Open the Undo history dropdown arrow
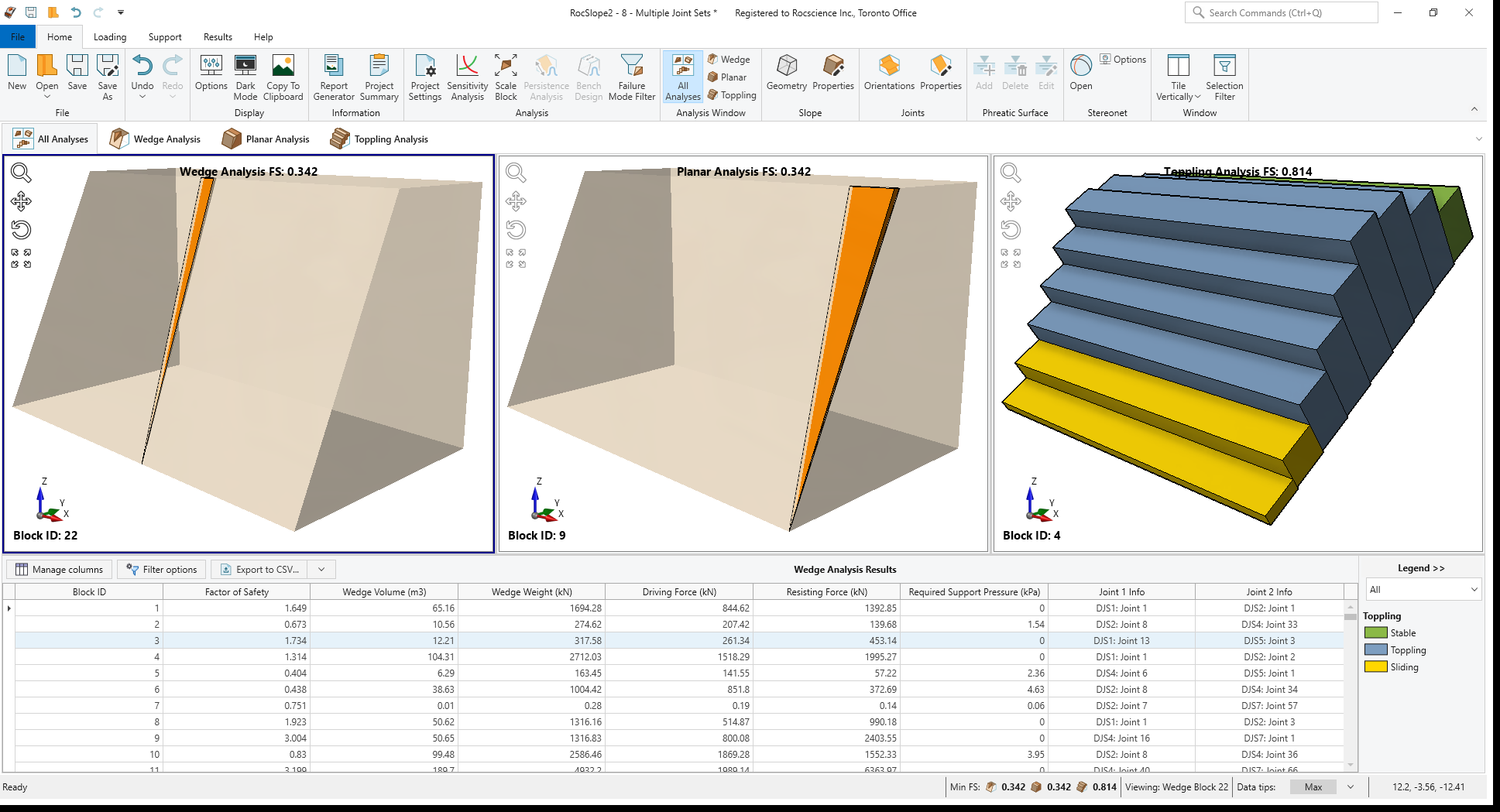Viewport: 1500px width, 812px height. [142, 97]
